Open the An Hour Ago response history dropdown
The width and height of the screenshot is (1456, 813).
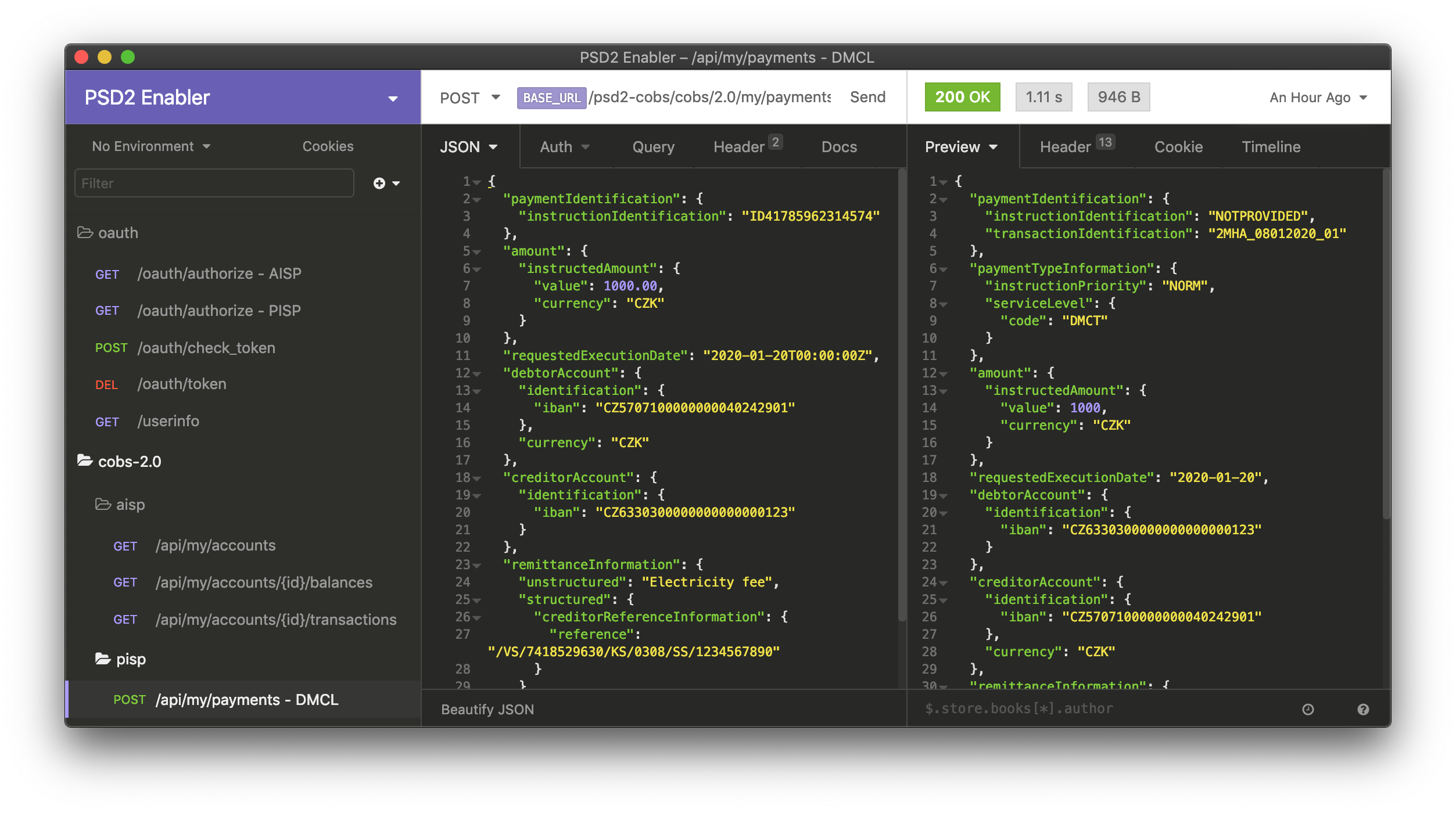tap(1318, 98)
